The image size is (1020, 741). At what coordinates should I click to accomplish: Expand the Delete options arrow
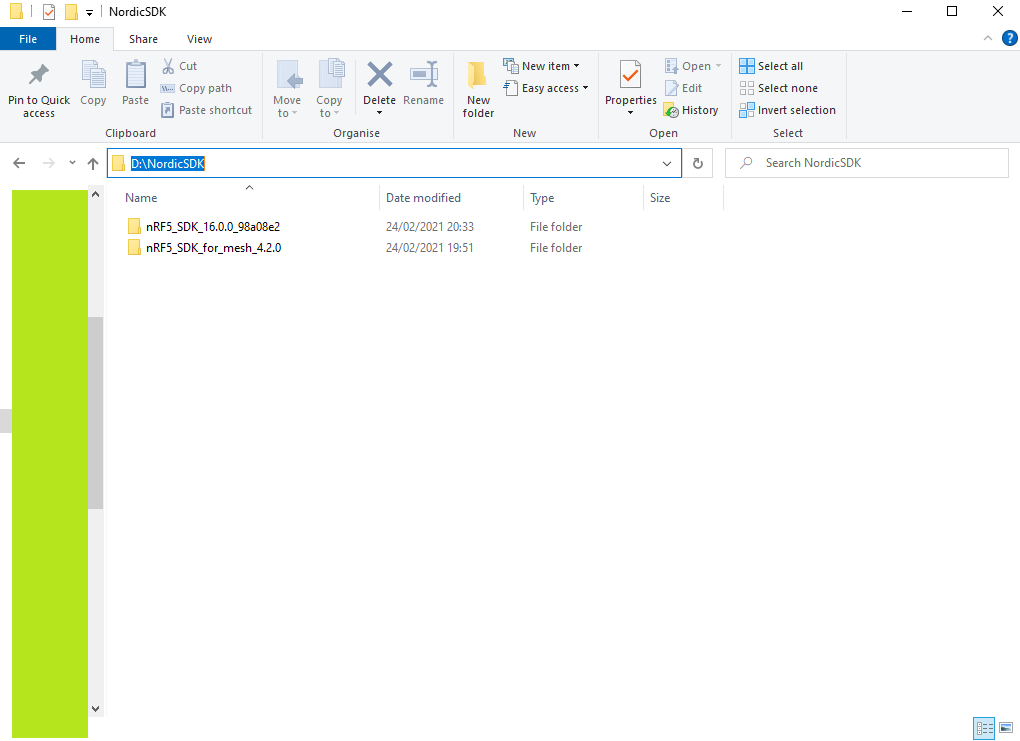[x=380, y=113]
